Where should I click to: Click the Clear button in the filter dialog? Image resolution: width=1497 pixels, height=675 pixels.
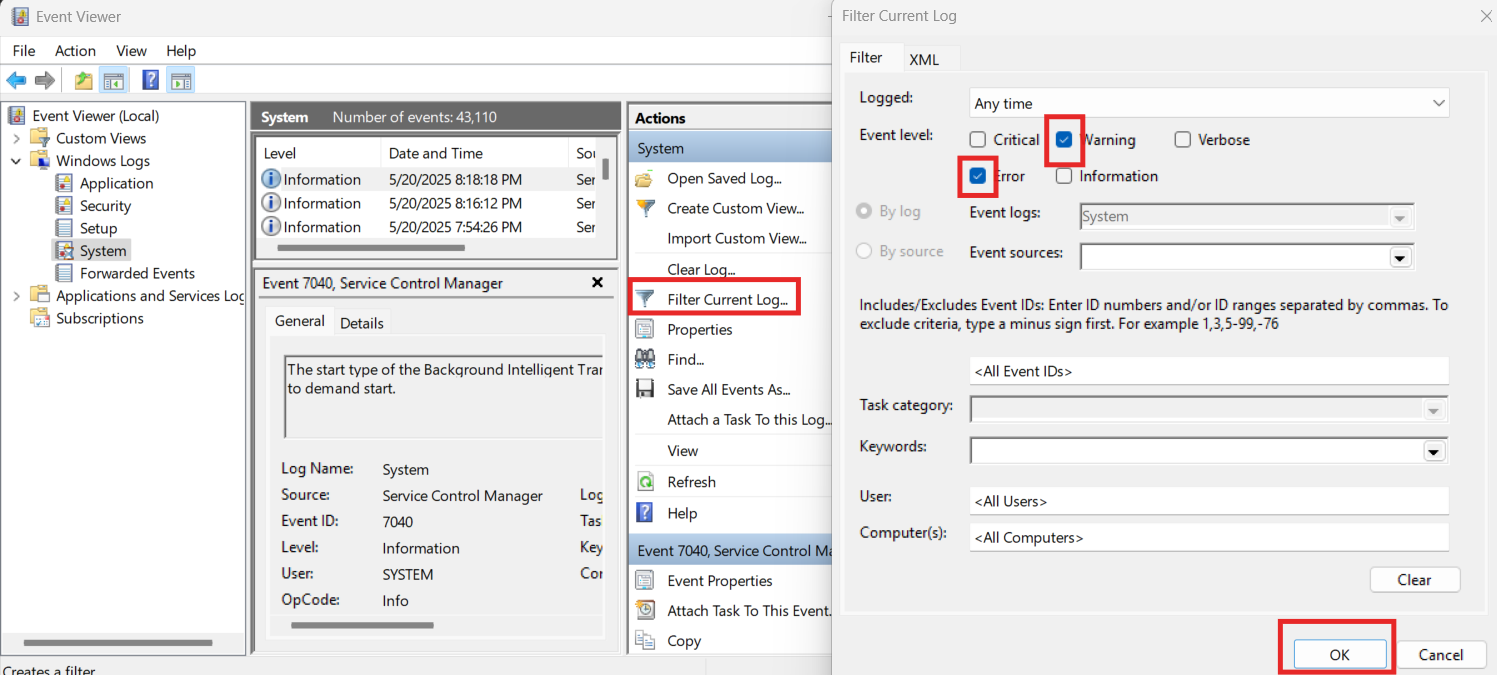point(1414,579)
